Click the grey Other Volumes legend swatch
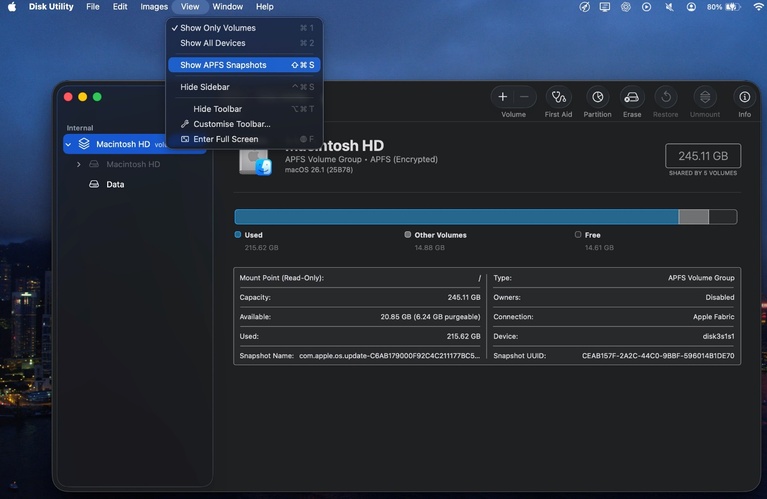767x499 pixels. pyautogui.click(x=407, y=235)
